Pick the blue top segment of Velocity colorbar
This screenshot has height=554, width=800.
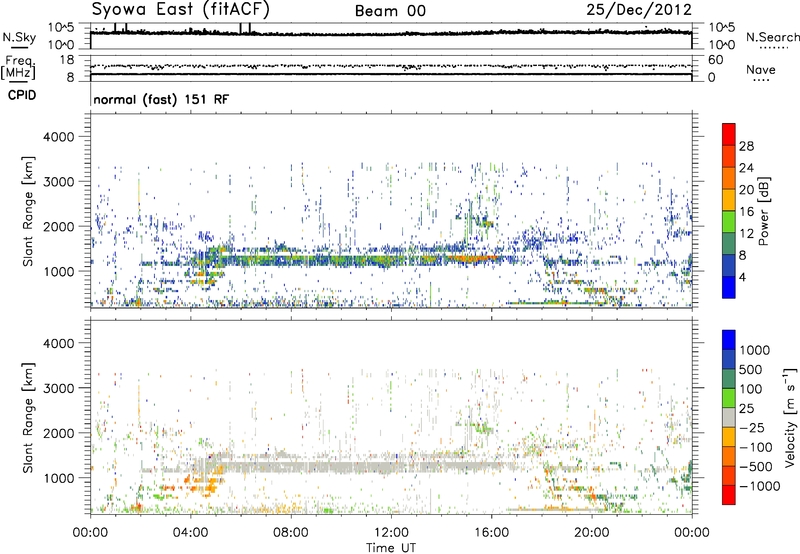[729, 340]
